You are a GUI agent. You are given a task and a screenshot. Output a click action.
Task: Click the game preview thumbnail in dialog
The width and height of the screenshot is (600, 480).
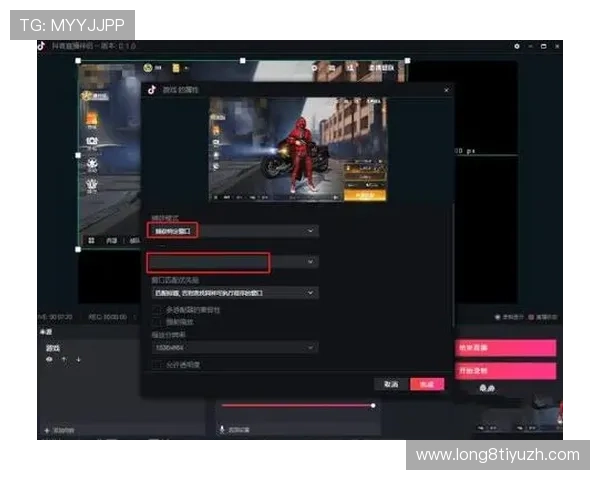[298, 149]
